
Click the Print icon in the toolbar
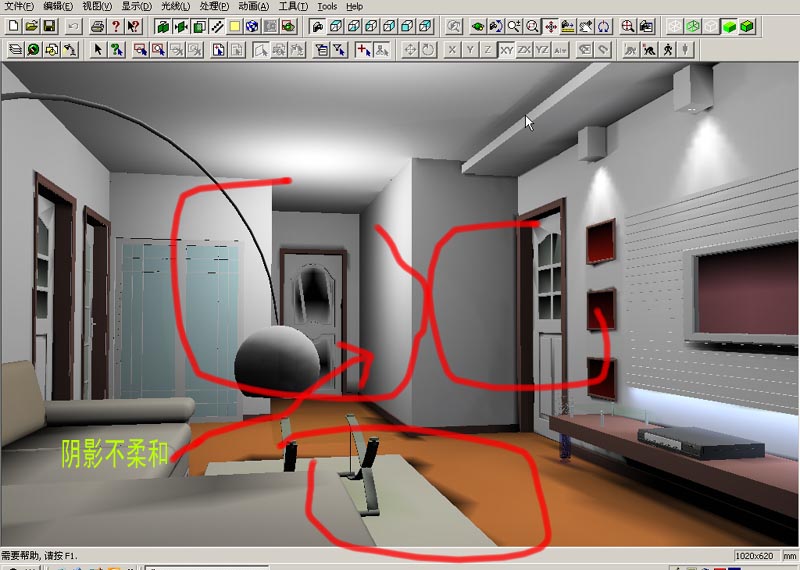[97, 26]
